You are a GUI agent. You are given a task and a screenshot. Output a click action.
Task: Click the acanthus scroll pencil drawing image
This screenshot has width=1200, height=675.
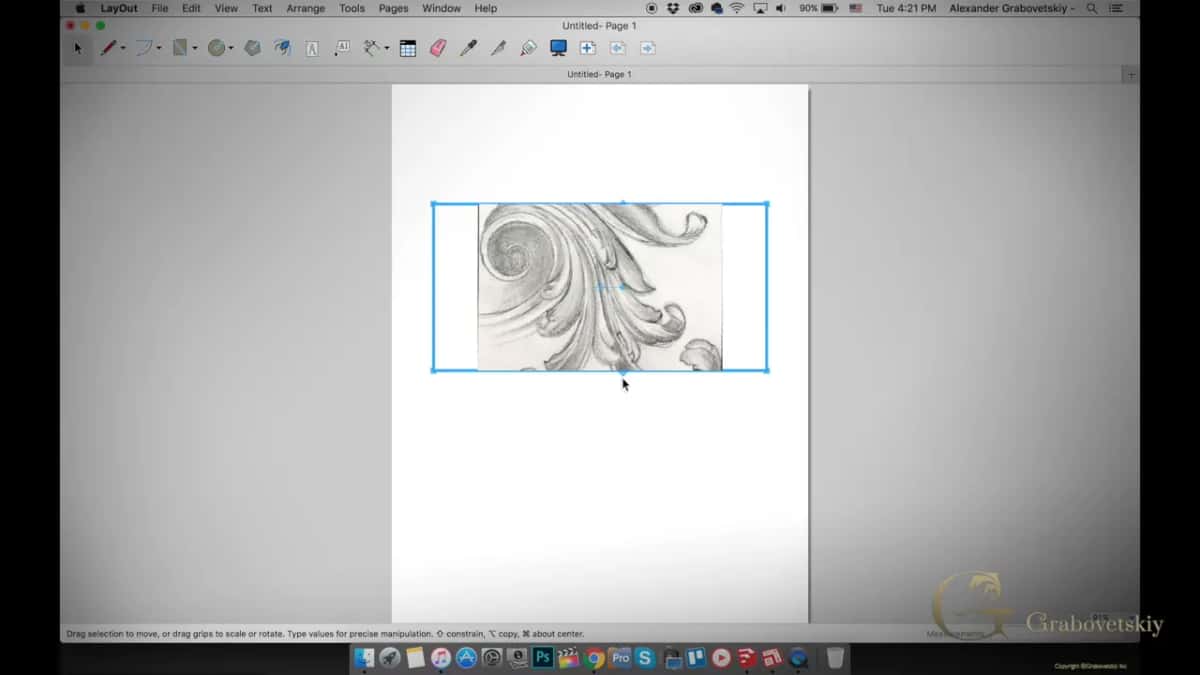pyautogui.click(x=600, y=287)
